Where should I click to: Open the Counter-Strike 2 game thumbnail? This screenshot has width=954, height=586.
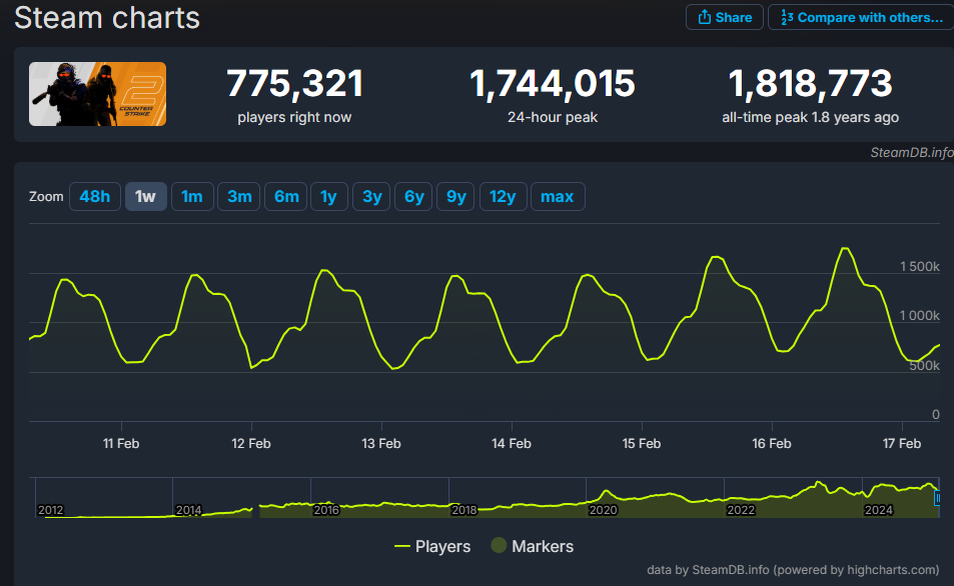[x=97, y=94]
